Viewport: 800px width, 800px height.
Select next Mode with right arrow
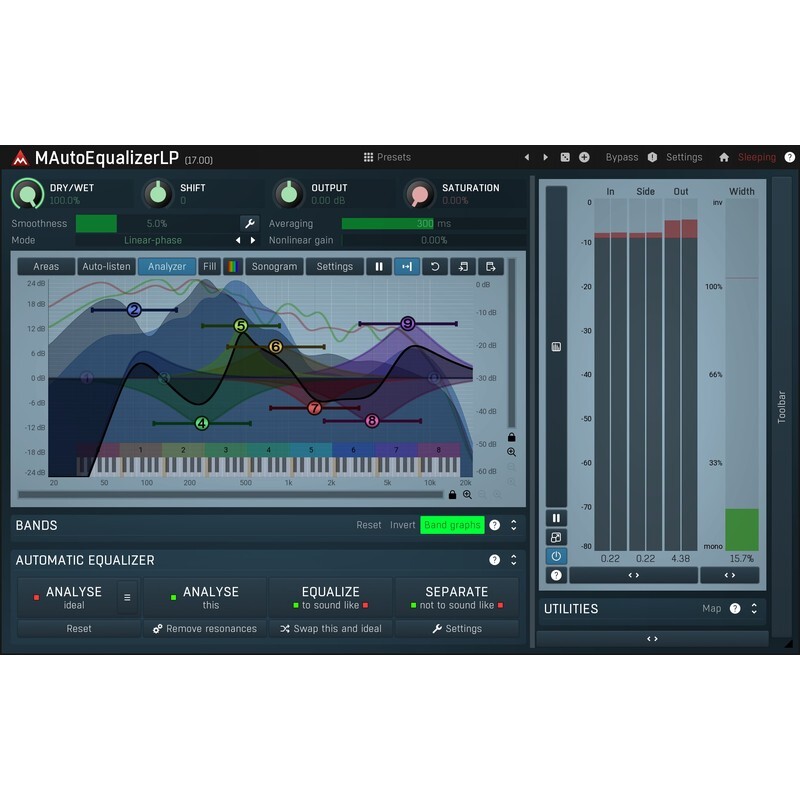(253, 240)
